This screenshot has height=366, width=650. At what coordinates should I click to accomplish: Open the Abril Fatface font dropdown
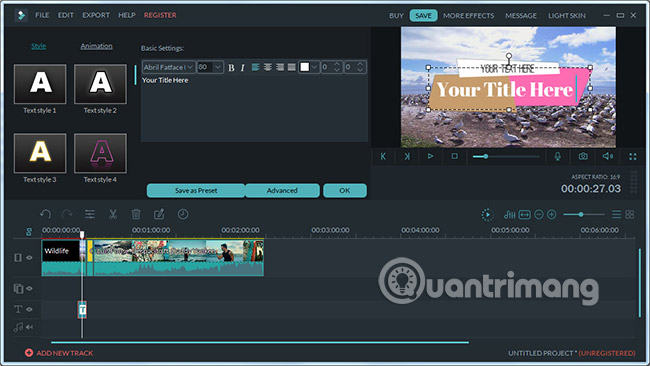[x=169, y=67]
